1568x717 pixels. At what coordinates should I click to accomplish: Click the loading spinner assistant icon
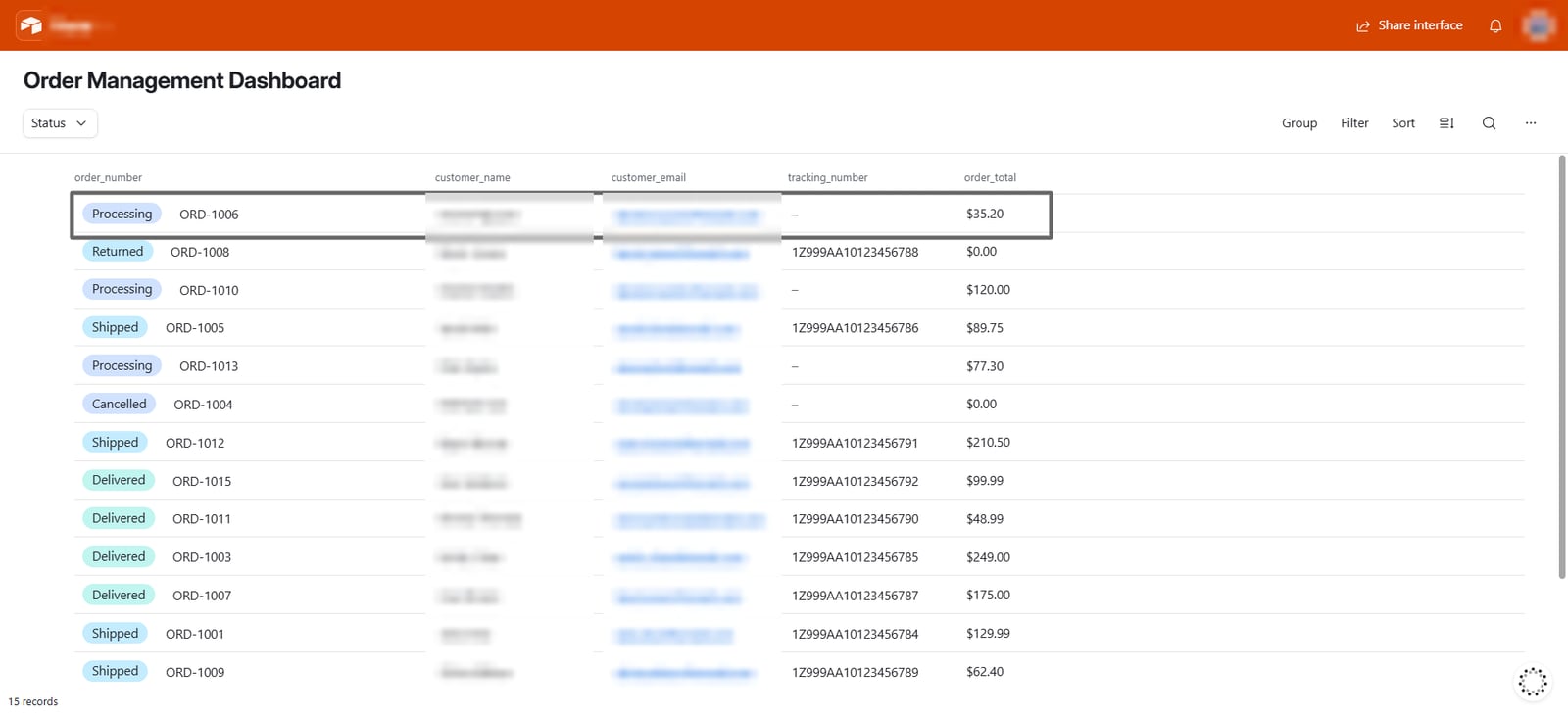[x=1533, y=682]
